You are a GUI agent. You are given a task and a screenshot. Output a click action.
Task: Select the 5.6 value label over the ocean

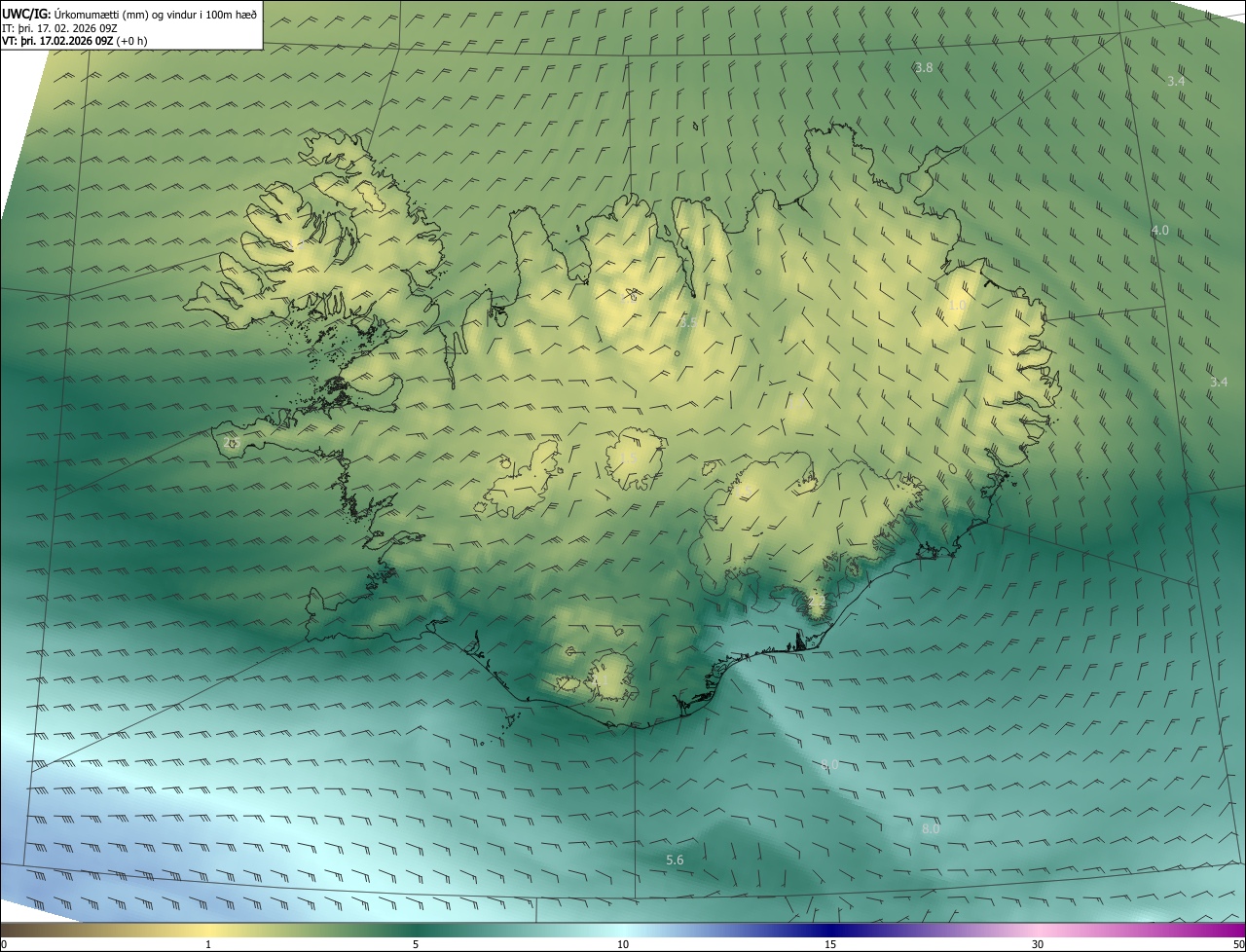tap(675, 860)
